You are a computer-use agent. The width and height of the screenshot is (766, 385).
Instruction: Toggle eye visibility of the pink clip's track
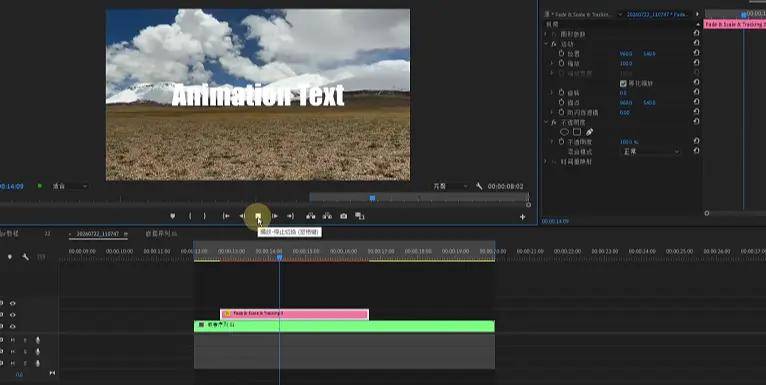tap(13, 315)
